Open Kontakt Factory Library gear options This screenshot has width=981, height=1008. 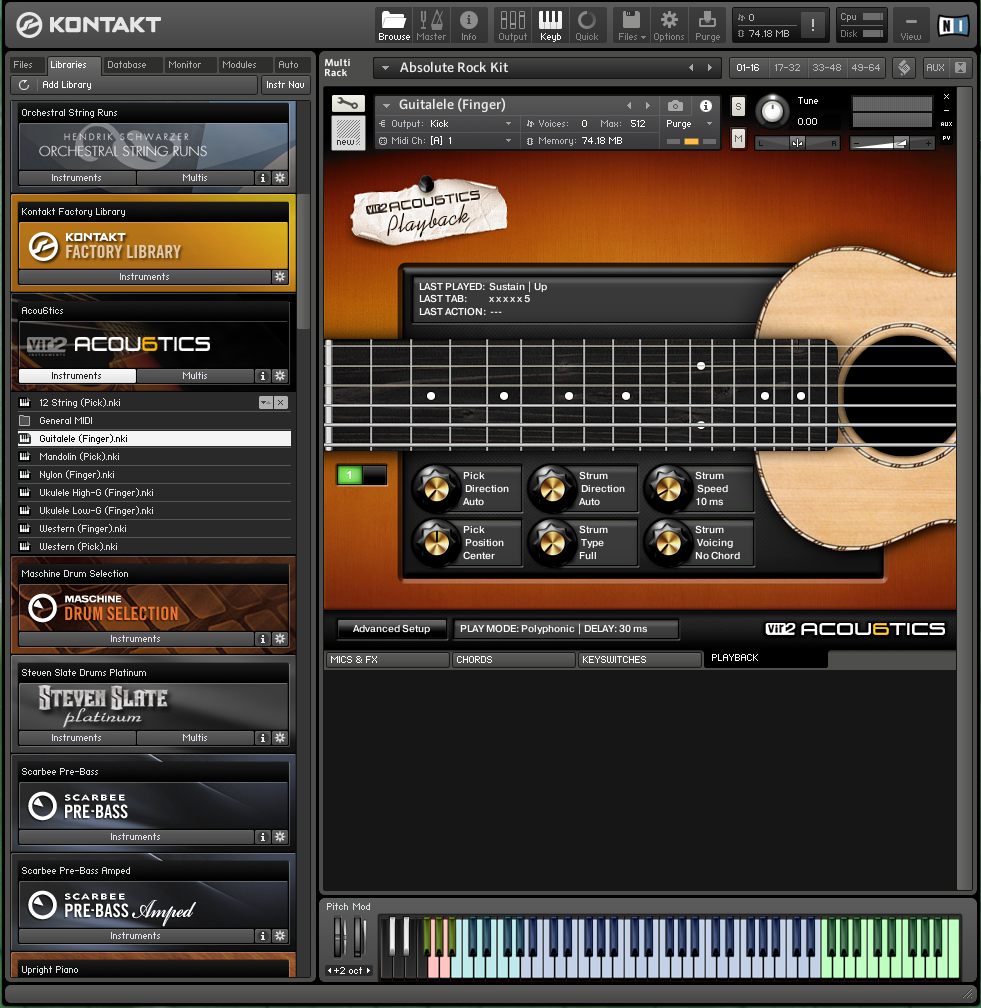(280, 276)
